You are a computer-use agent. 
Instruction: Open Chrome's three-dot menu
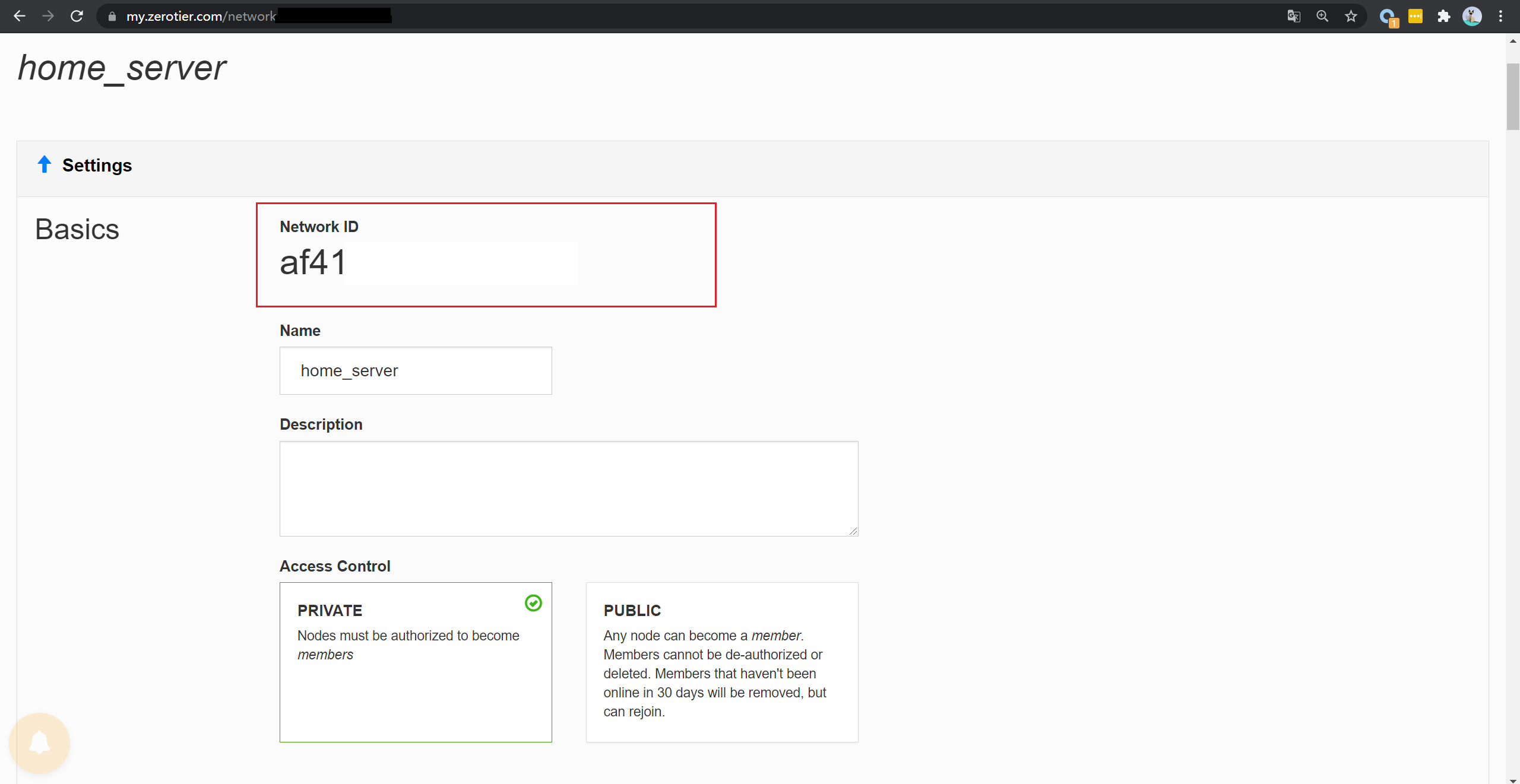pos(1501,16)
